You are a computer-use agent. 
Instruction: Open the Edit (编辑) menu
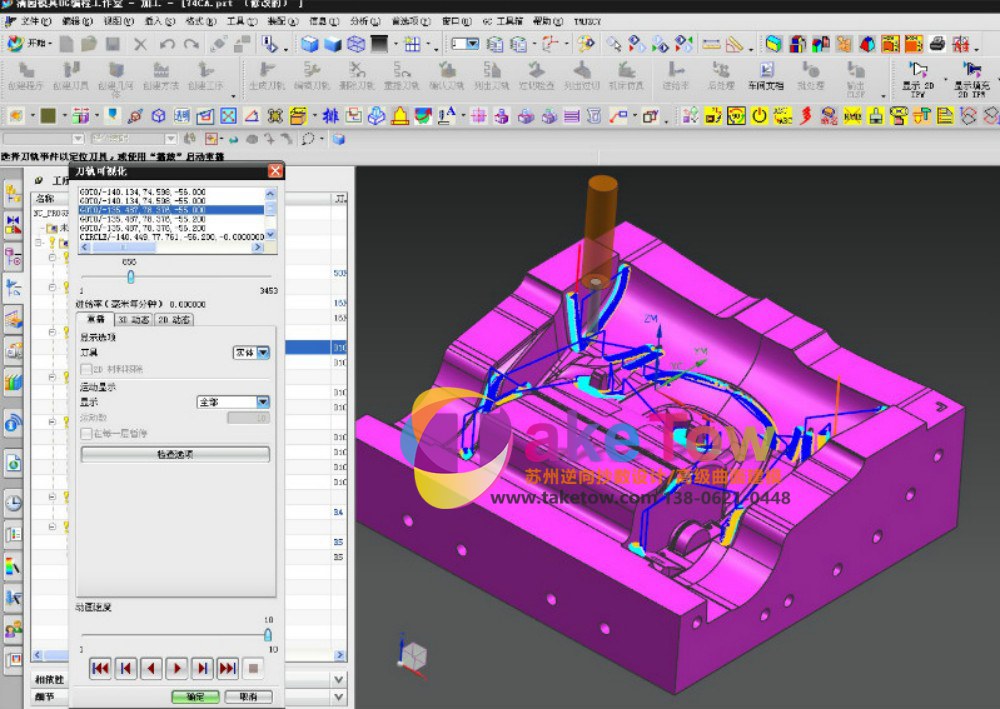(77, 21)
